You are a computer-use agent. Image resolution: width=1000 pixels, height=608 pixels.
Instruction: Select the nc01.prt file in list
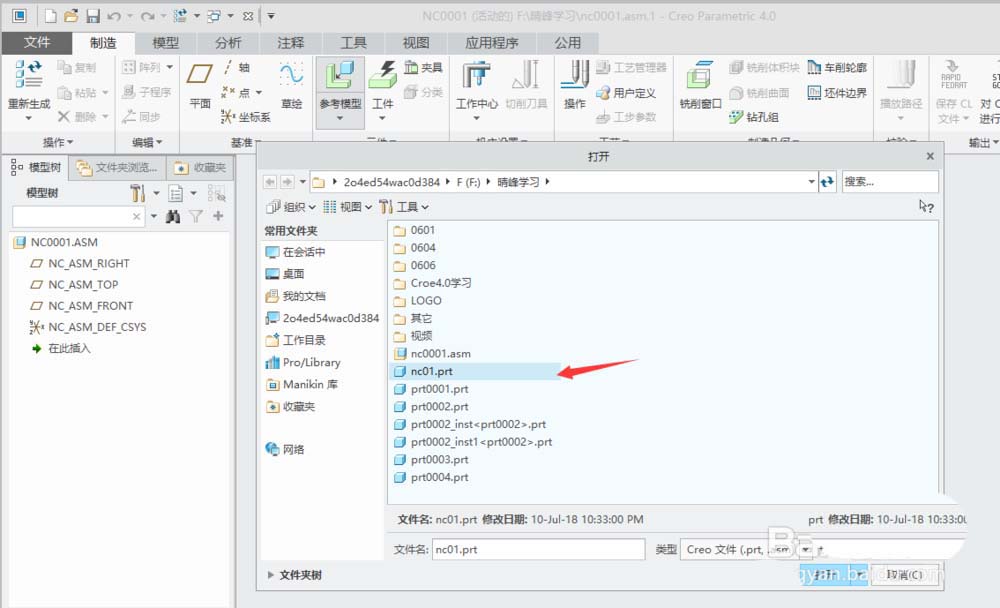[474, 371]
